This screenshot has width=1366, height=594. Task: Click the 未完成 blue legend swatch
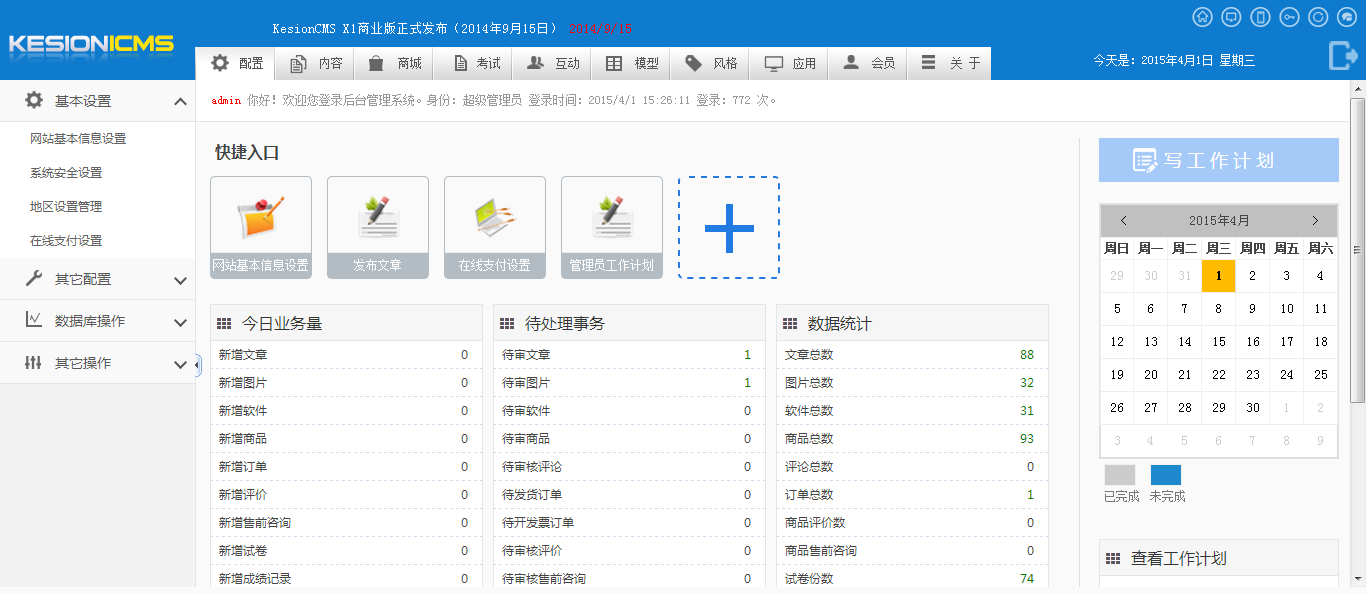pyautogui.click(x=1166, y=475)
